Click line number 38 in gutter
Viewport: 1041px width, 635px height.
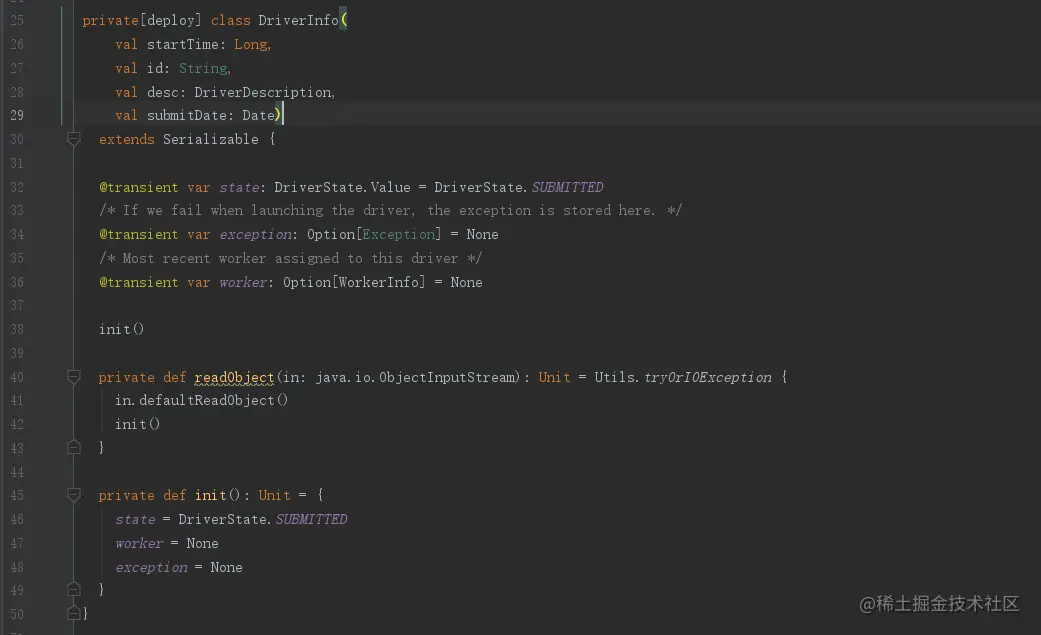coord(17,329)
